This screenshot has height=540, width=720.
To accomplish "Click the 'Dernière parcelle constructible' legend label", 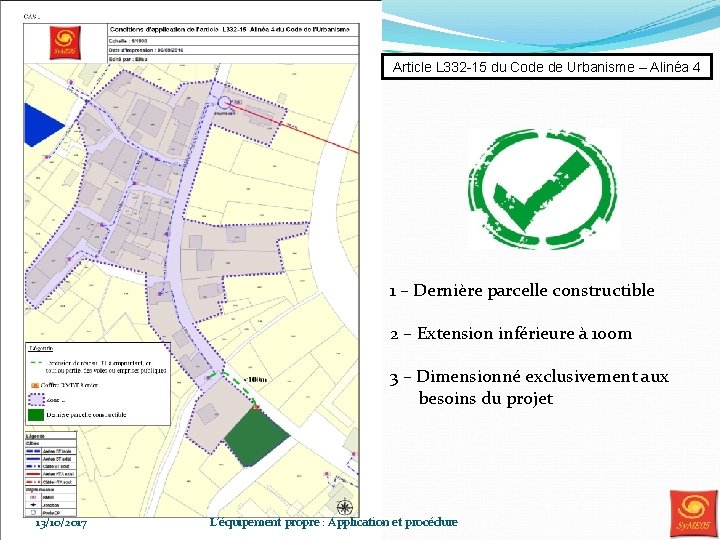I will tap(86, 415).
